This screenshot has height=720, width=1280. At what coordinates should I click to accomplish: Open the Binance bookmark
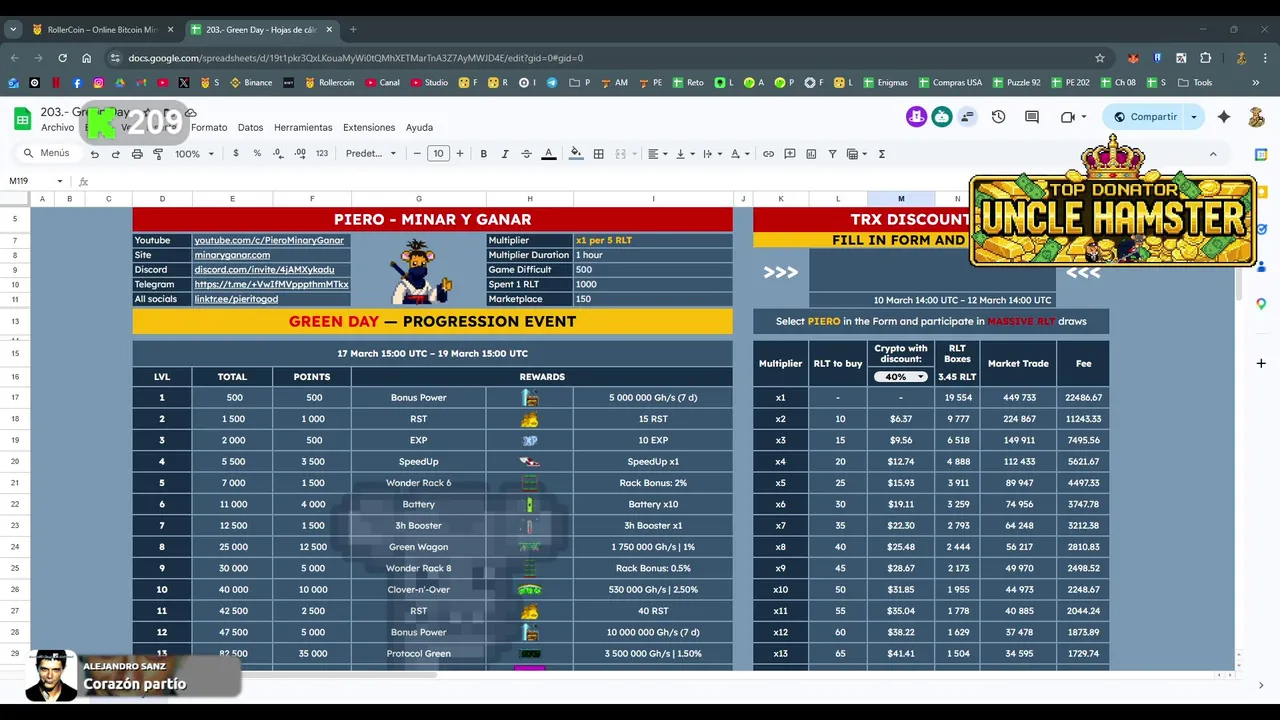251,82
